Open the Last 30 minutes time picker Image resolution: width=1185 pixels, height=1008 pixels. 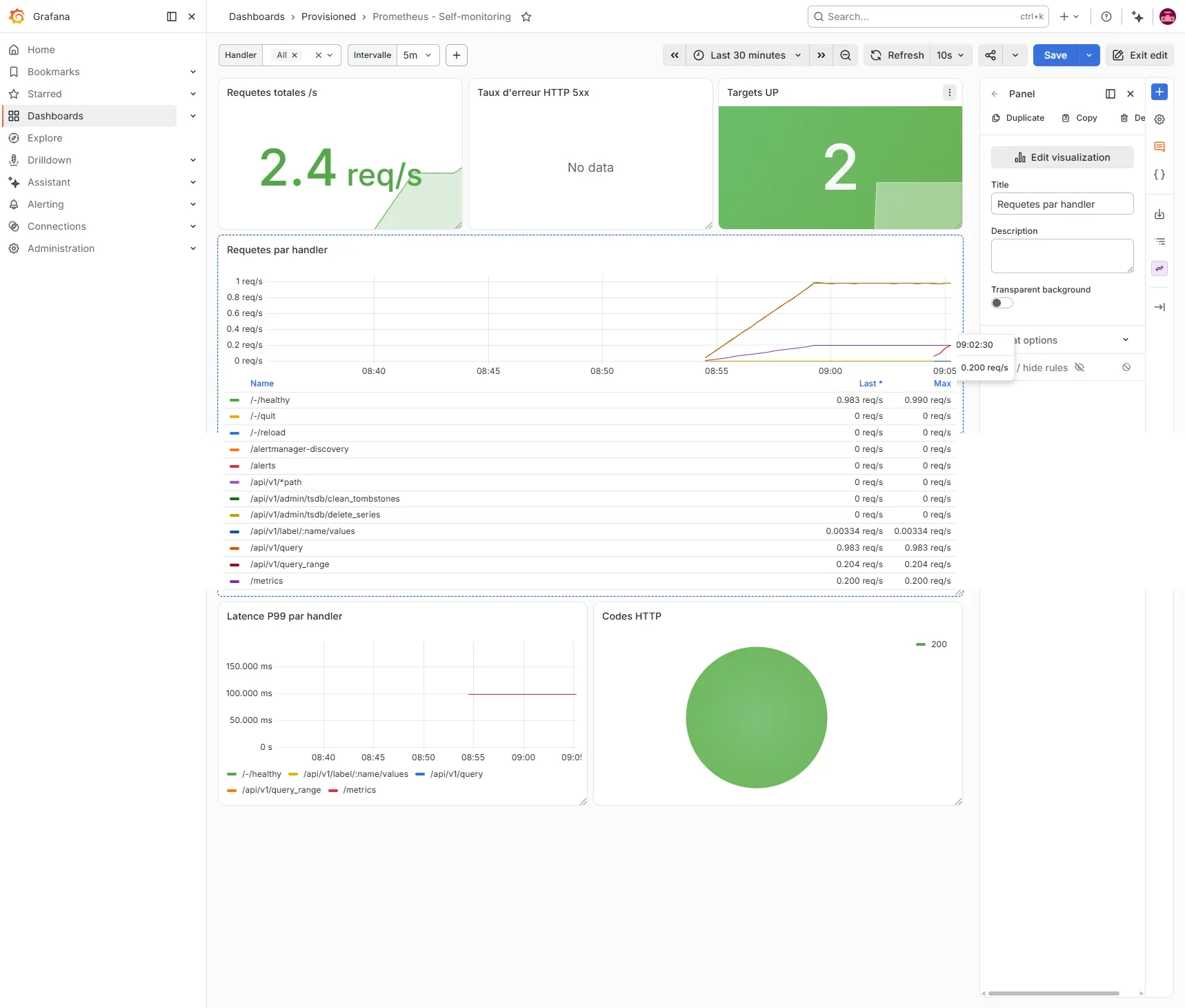747,55
